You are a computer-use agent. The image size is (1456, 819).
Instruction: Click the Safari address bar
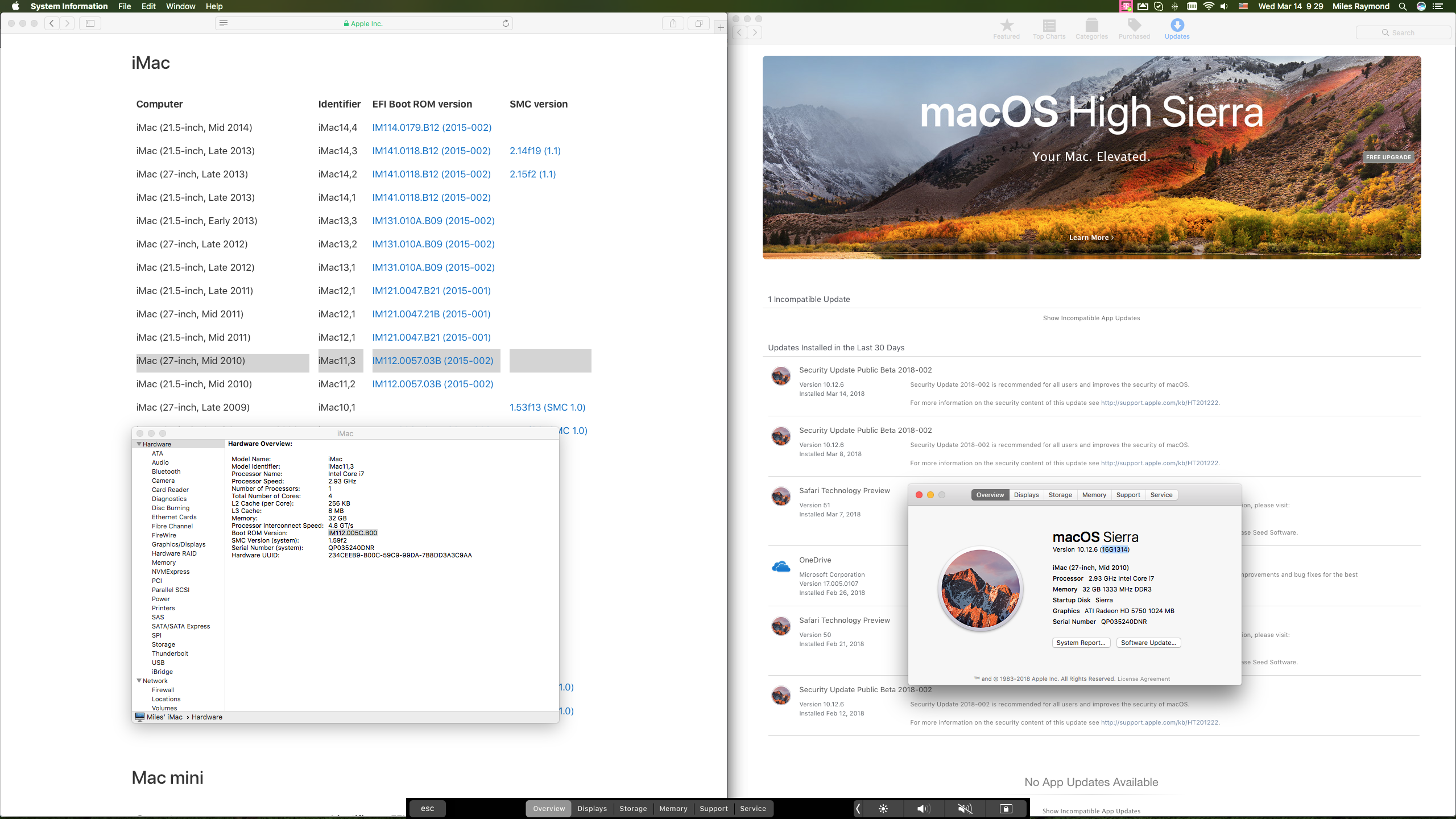(x=363, y=23)
